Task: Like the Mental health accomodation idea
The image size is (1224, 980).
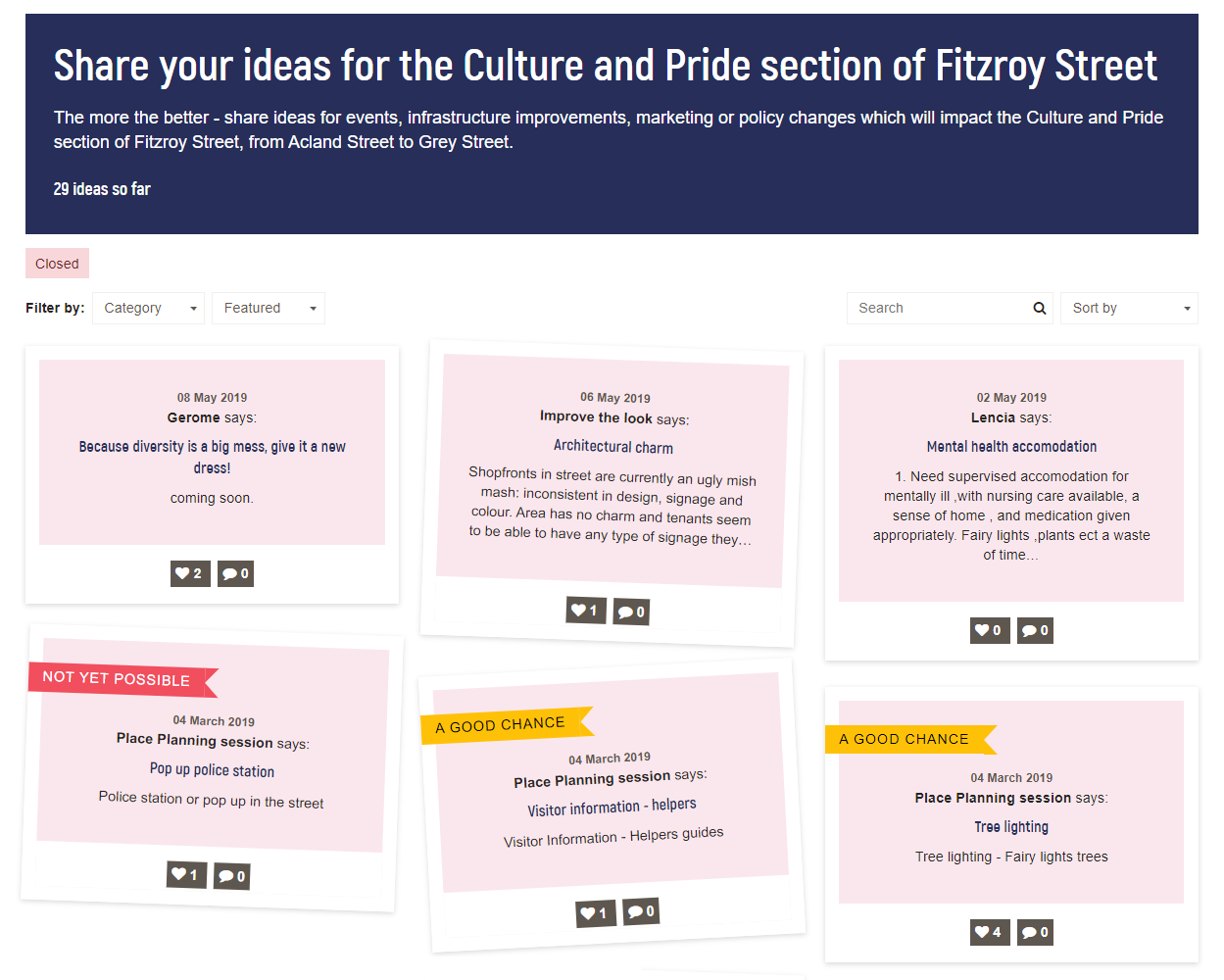Action: point(990,630)
